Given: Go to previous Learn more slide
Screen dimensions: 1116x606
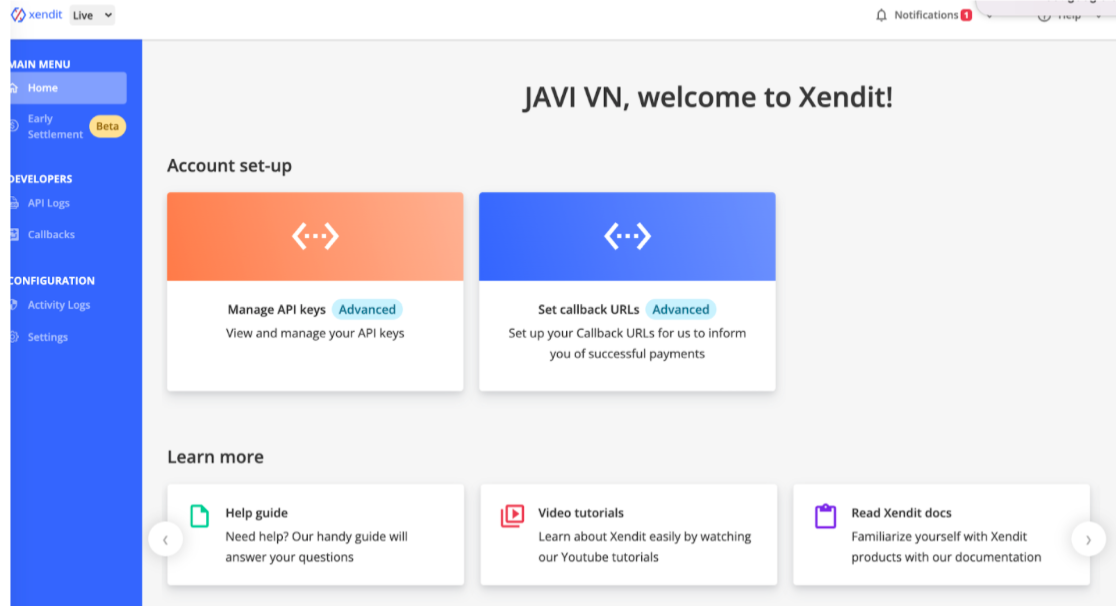Looking at the screenshot, I should pyautogui.click(x=166, y=540).
